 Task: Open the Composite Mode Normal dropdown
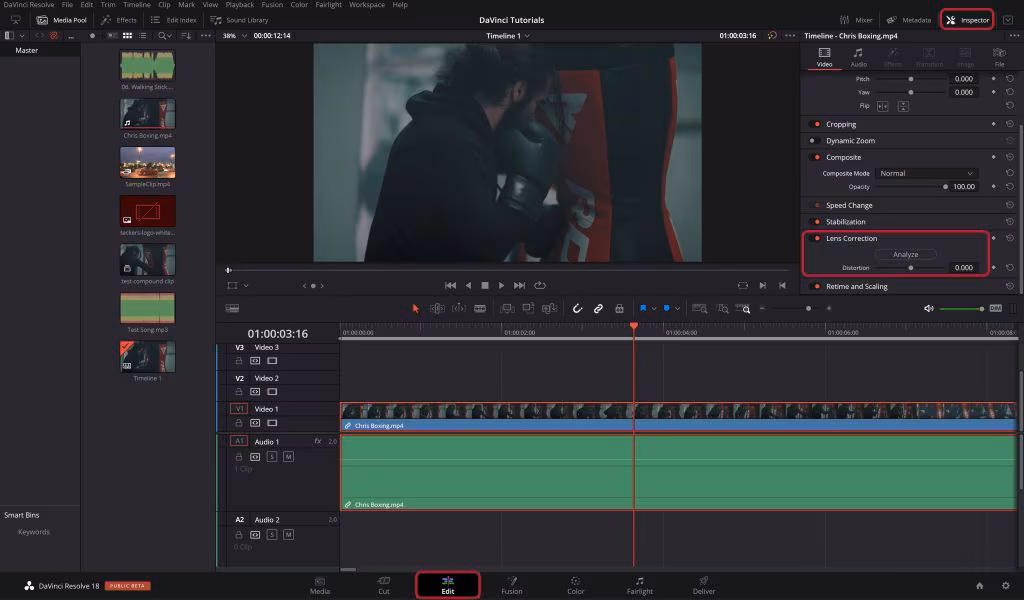926,174
